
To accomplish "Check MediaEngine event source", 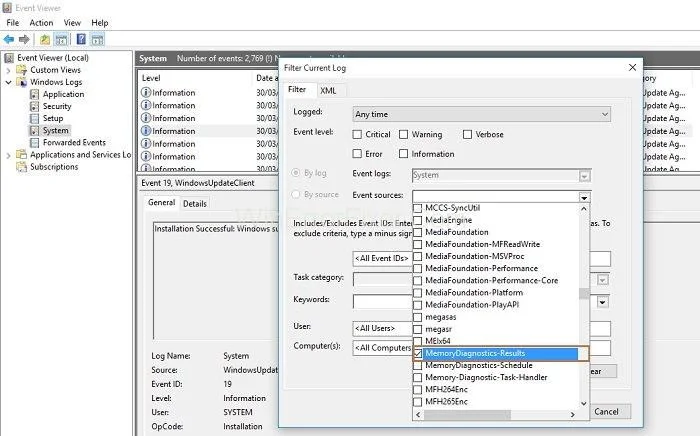I will (x=418, y=220).
